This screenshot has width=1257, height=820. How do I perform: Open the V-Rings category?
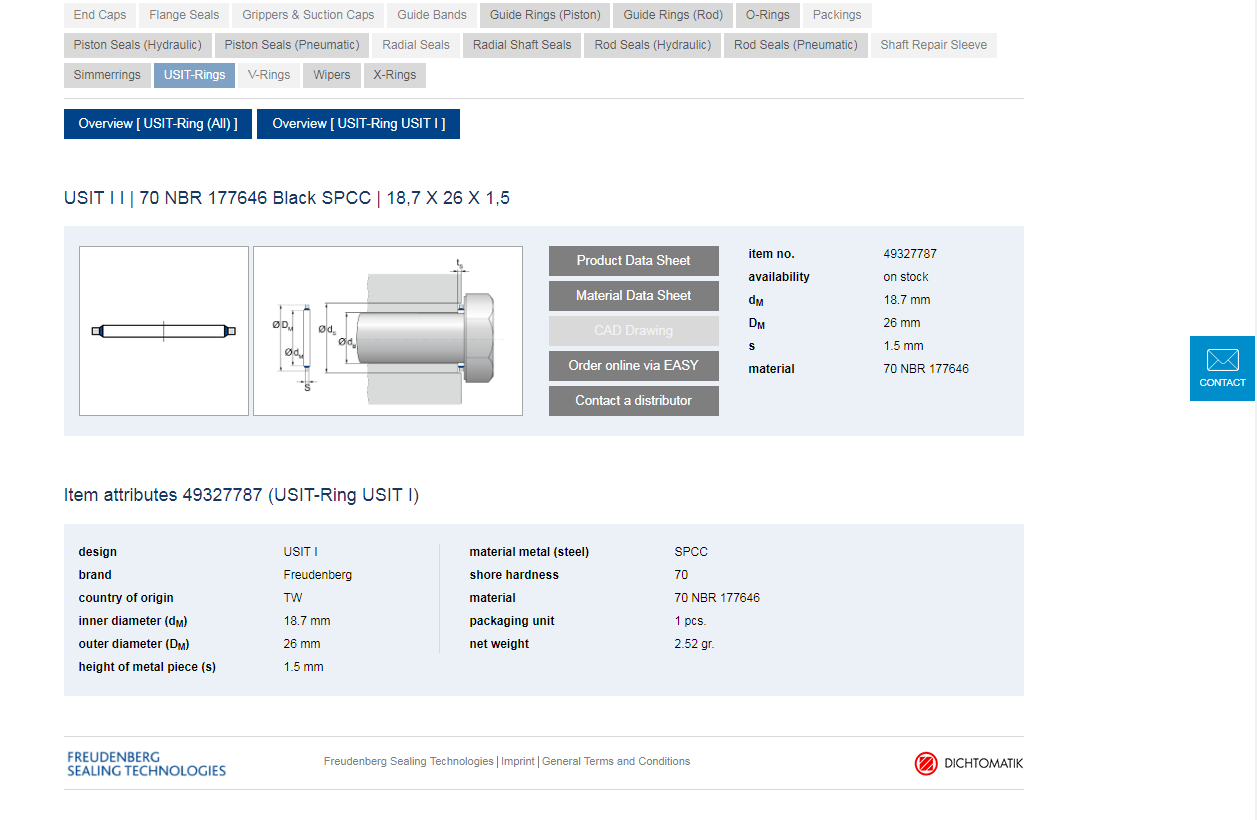tap(269, 75)
